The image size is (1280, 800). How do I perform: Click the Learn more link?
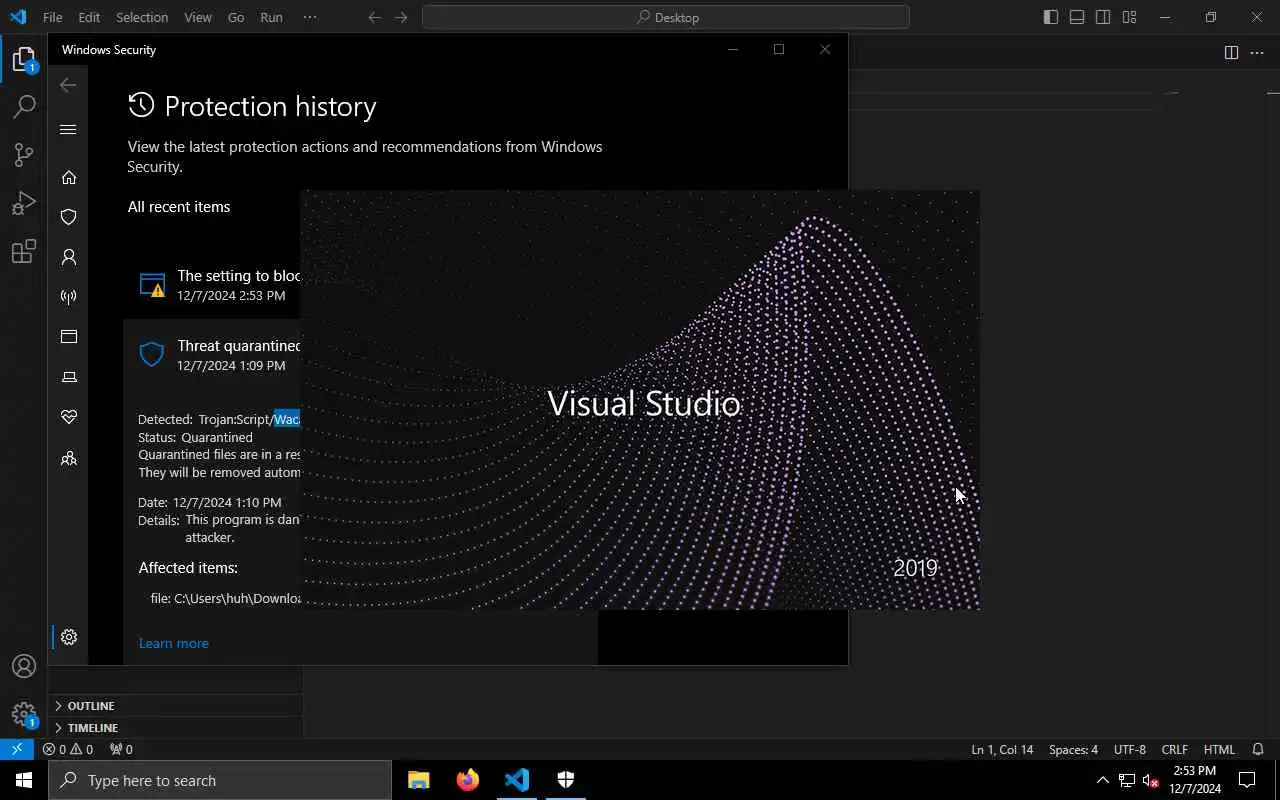coord(174,643)
